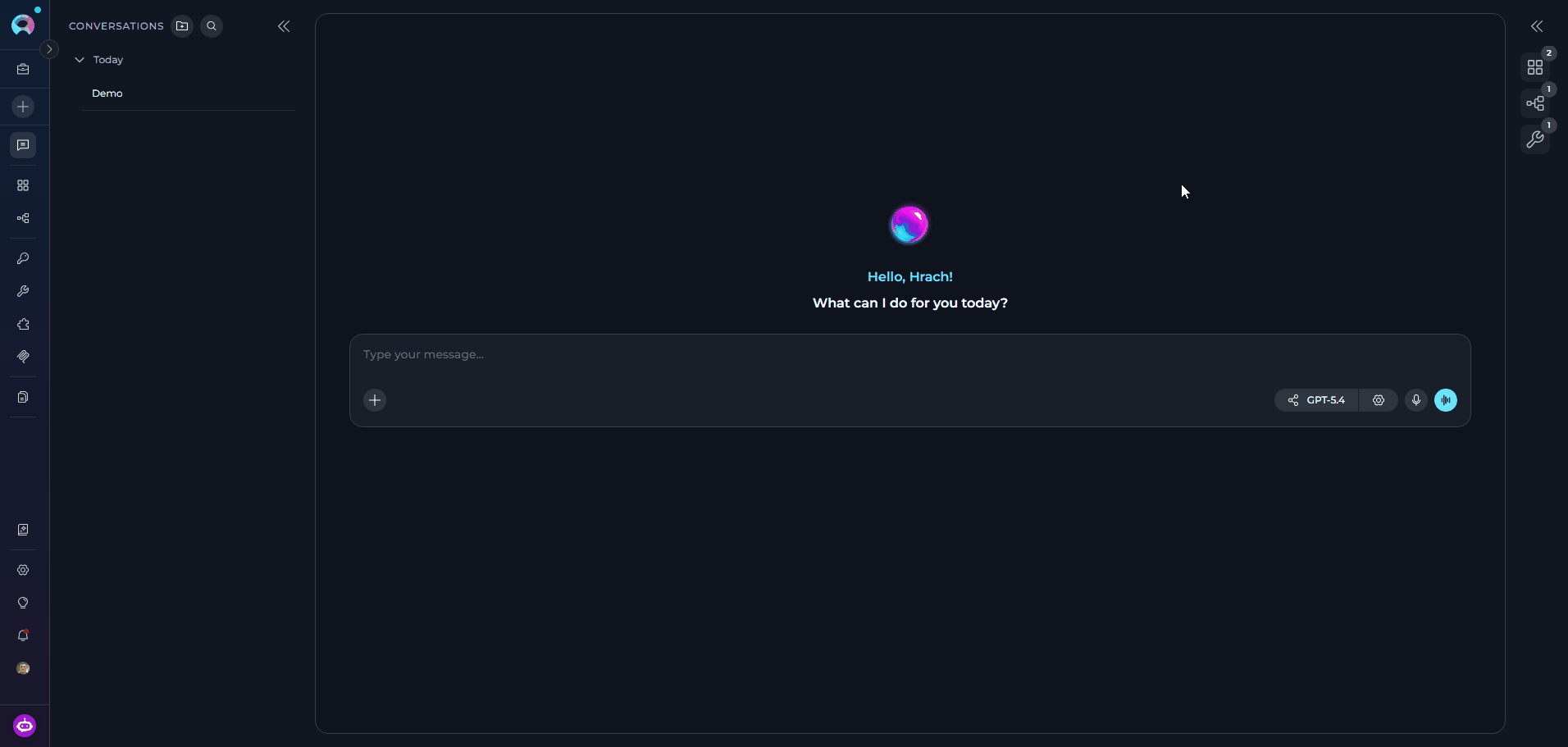1568x747 pixels.
Task: Click the colorful assistant orb avatar
Action: pos(909,225)
